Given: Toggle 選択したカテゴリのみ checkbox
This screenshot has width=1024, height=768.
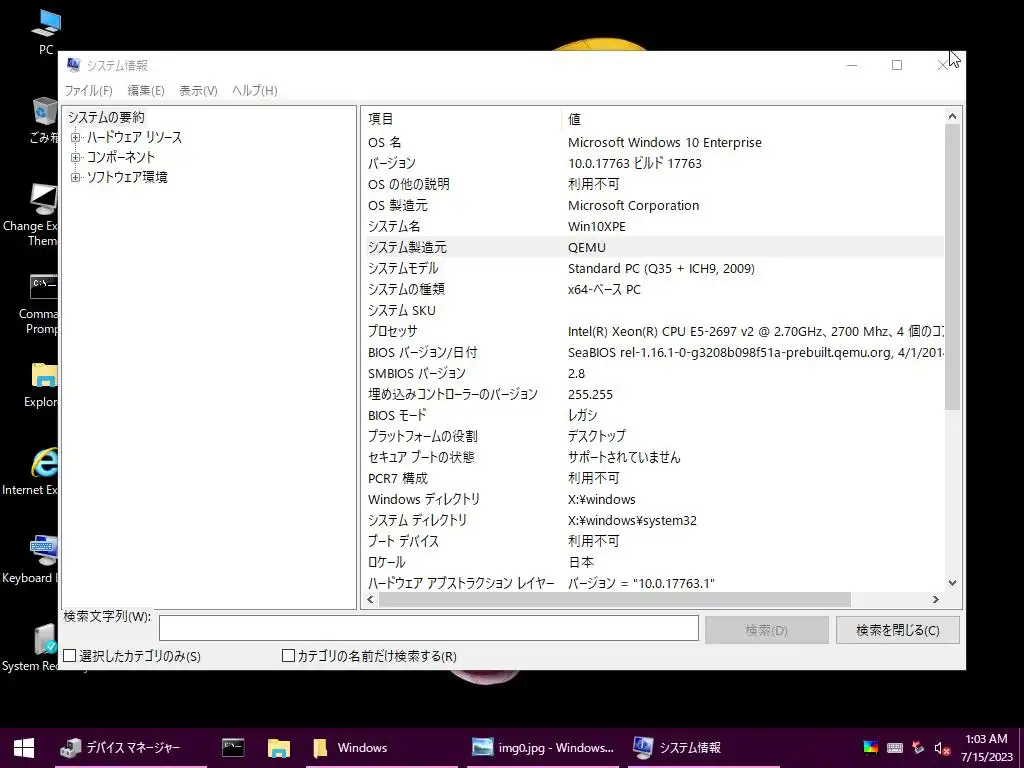Looking at the screenshot, I should point(70,655).
